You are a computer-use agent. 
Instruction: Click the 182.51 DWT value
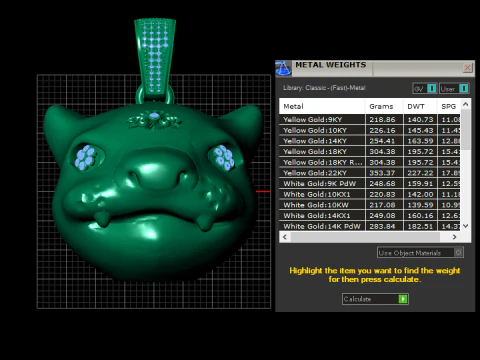pyautogui.click(x=420, y=226)
